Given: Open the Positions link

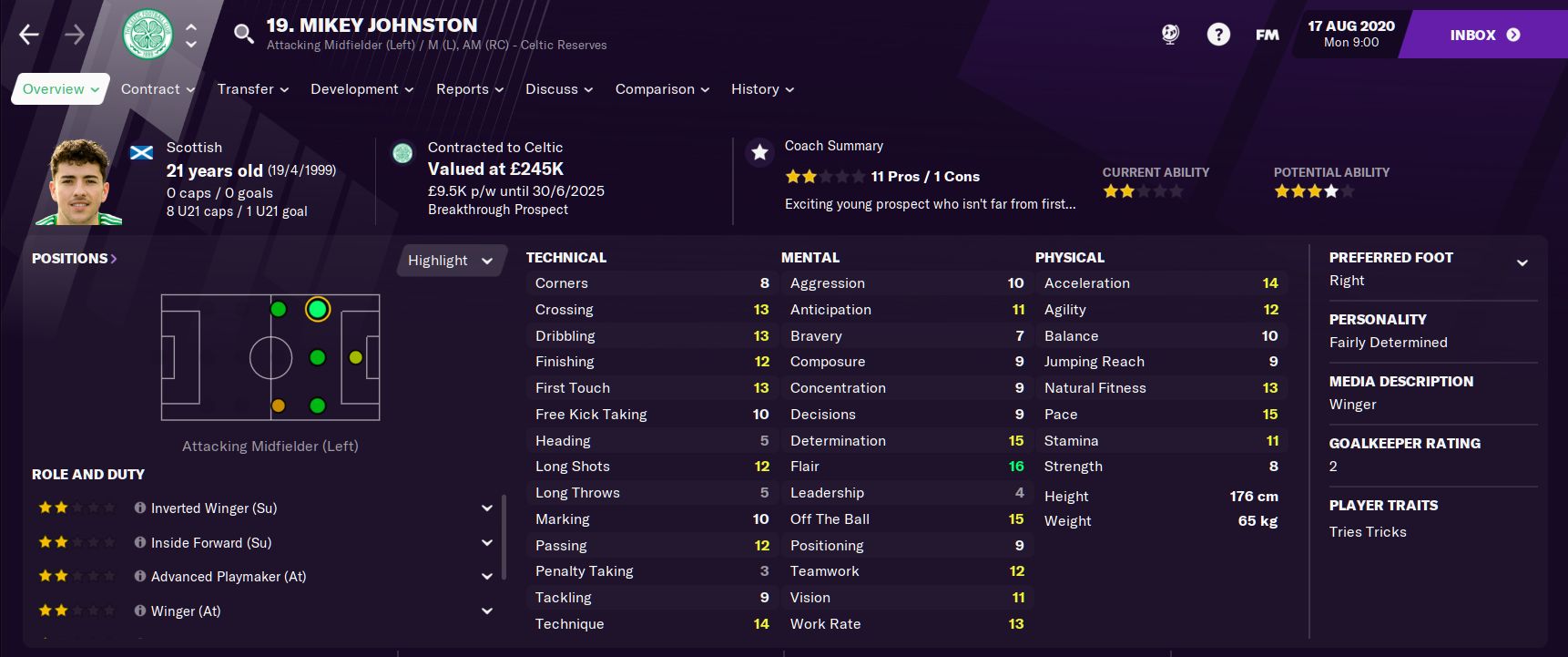Looking at the screenshot, I should click(x=74, y=259).
